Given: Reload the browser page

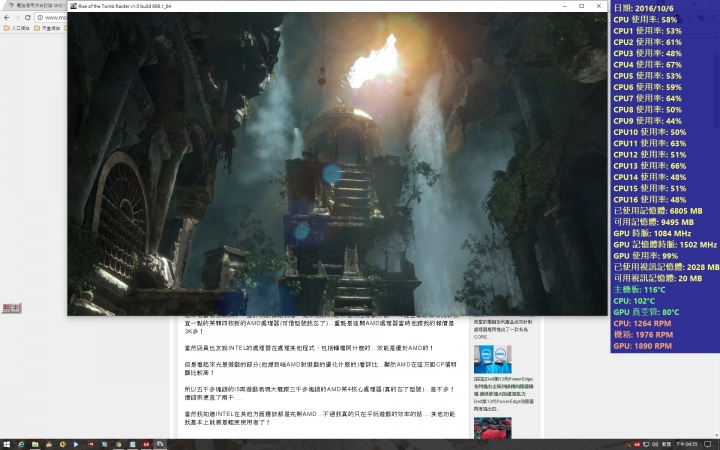Looking at the screenshot, I should tap(28, 17).
